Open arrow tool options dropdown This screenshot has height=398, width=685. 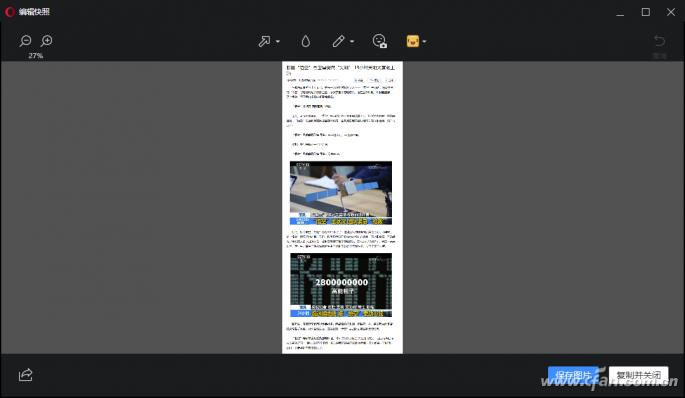[278, 42]
